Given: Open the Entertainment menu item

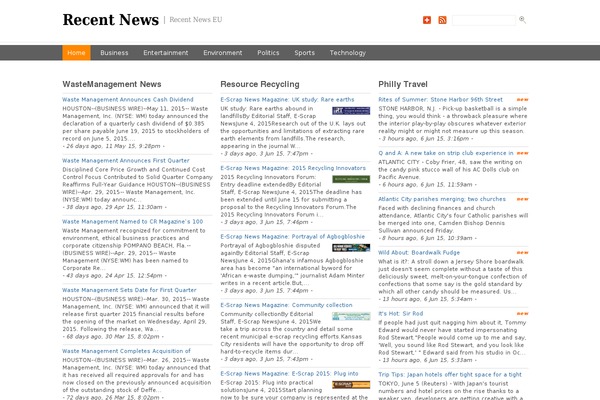Looking at the screenshot, I should [x=166, y=53].
